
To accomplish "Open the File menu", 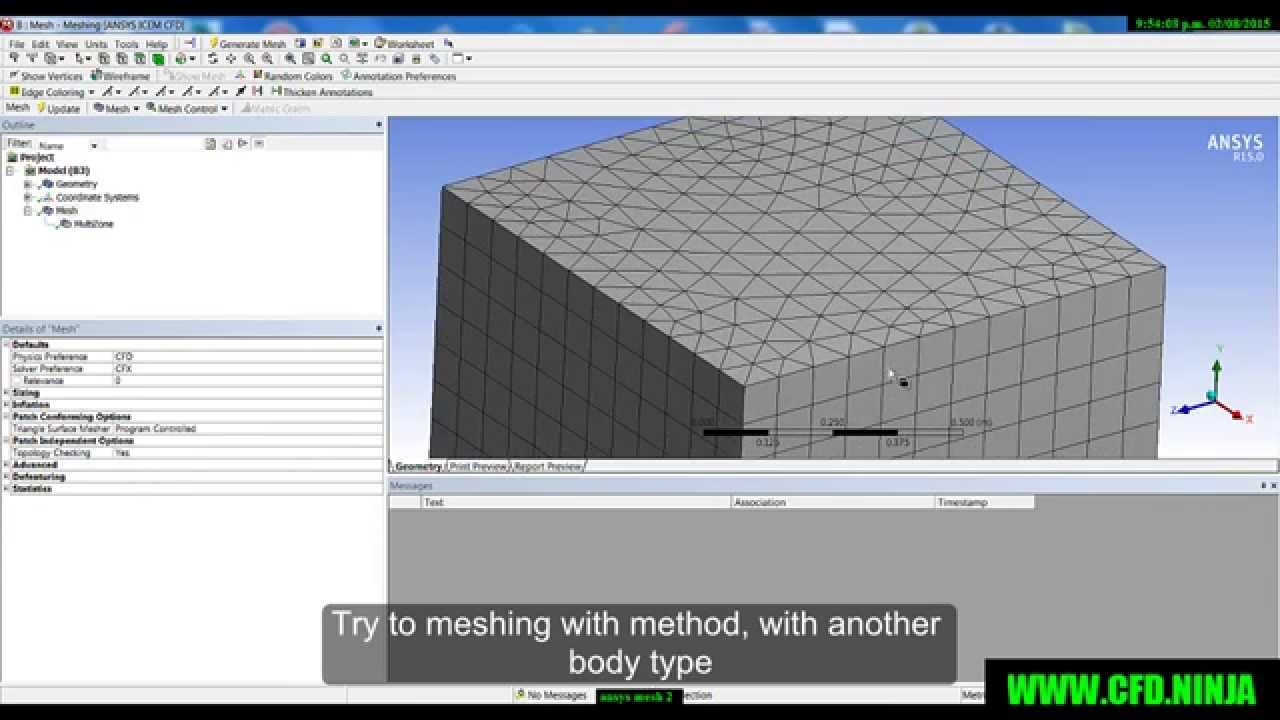I will (x=17, y=44).
